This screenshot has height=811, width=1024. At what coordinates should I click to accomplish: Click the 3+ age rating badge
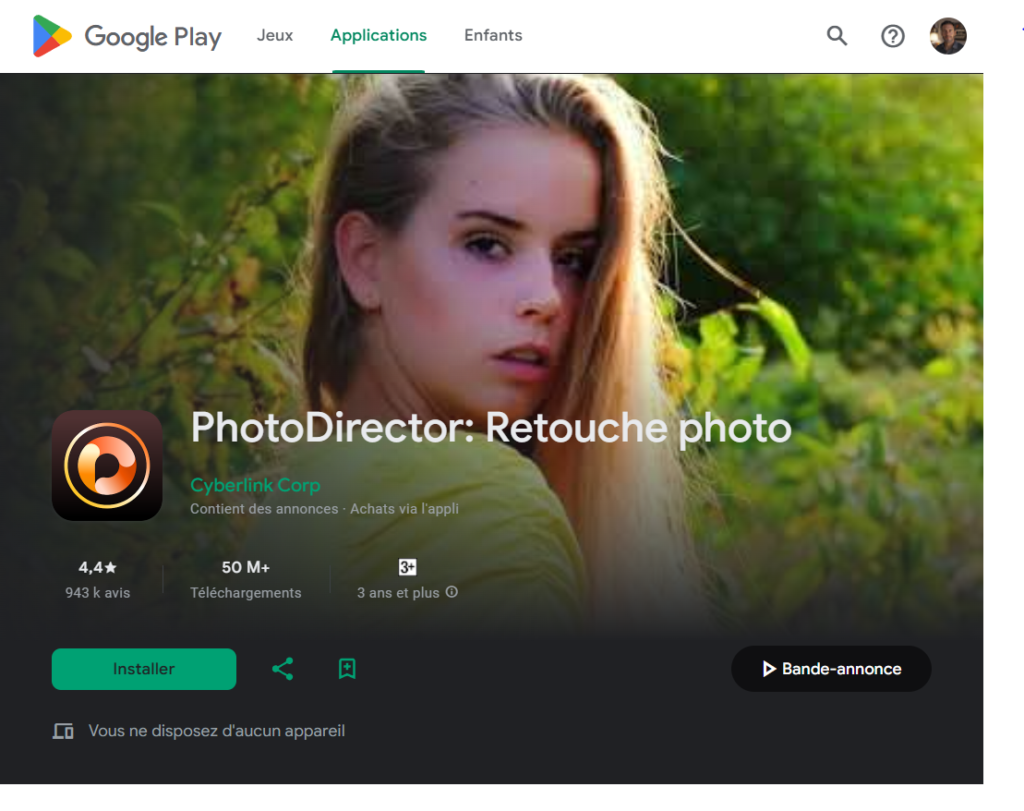408,567
